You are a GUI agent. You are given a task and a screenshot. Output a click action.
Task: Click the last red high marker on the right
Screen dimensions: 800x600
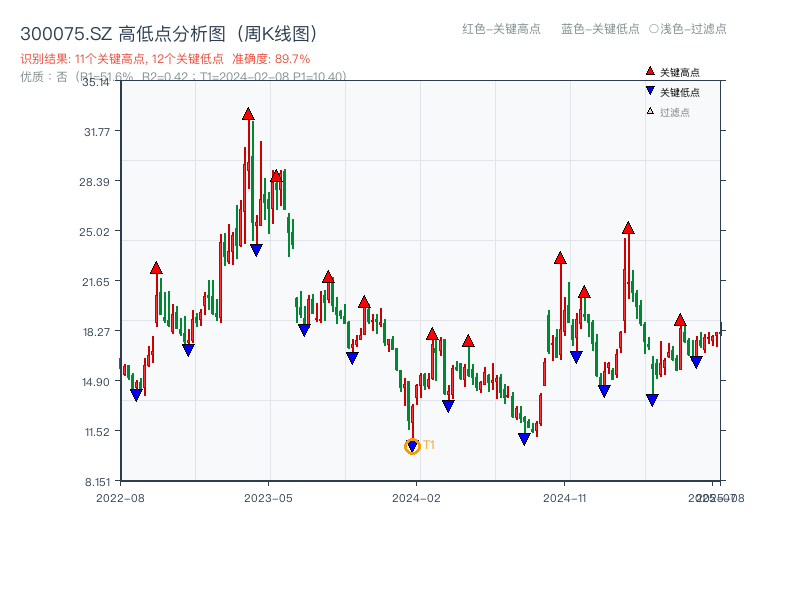pyautogui.click(x=680, y=322)
